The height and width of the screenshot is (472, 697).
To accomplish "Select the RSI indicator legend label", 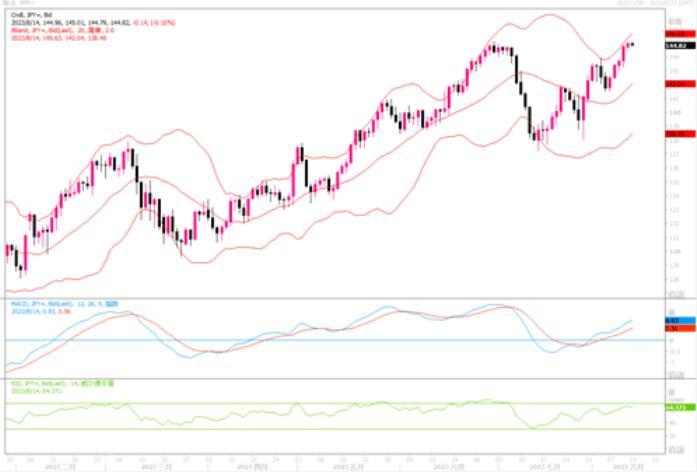I will pyautogui.click(x=62, y=383).
